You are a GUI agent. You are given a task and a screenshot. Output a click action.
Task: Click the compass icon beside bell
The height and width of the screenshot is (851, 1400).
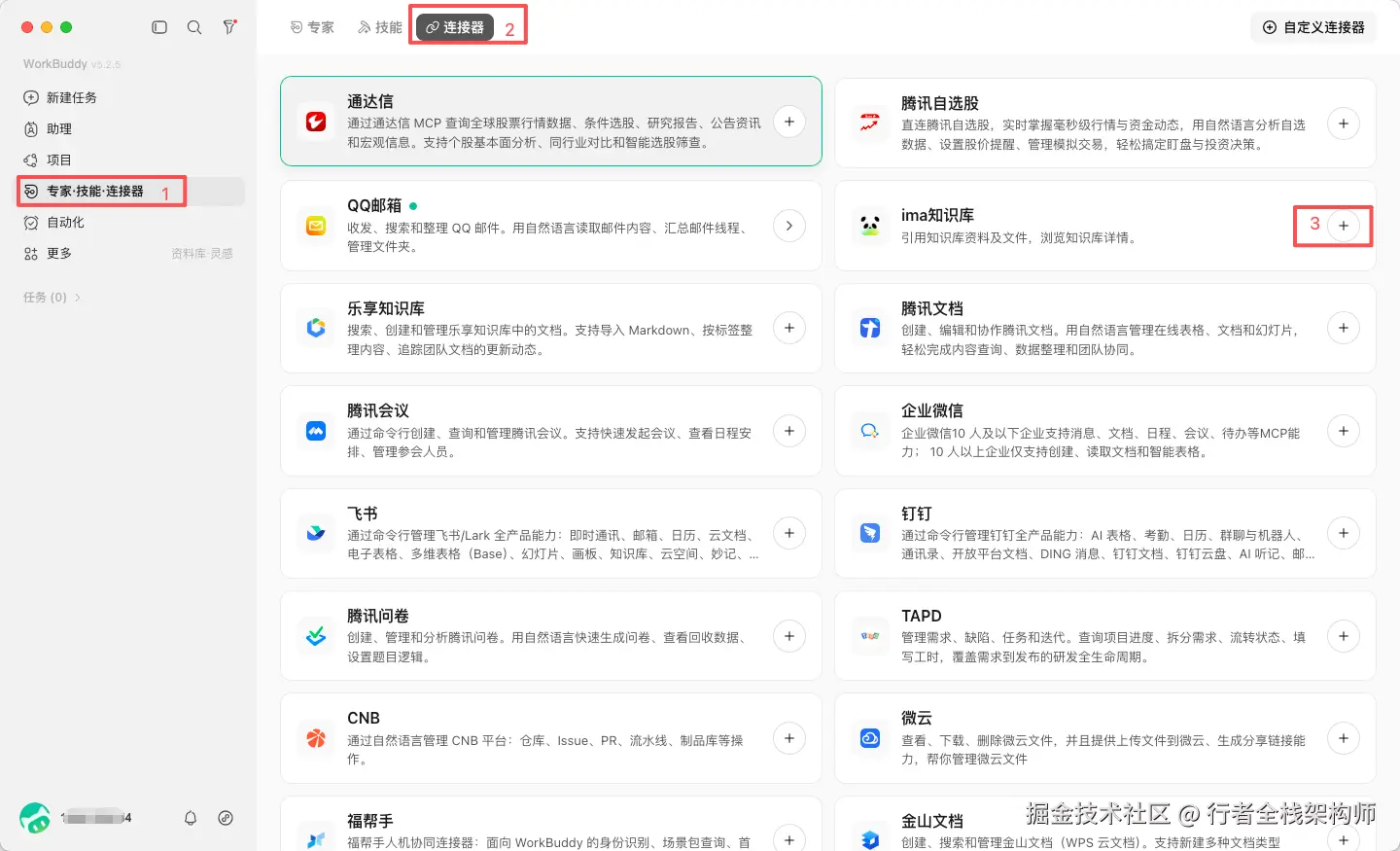(x=226, y=818)
